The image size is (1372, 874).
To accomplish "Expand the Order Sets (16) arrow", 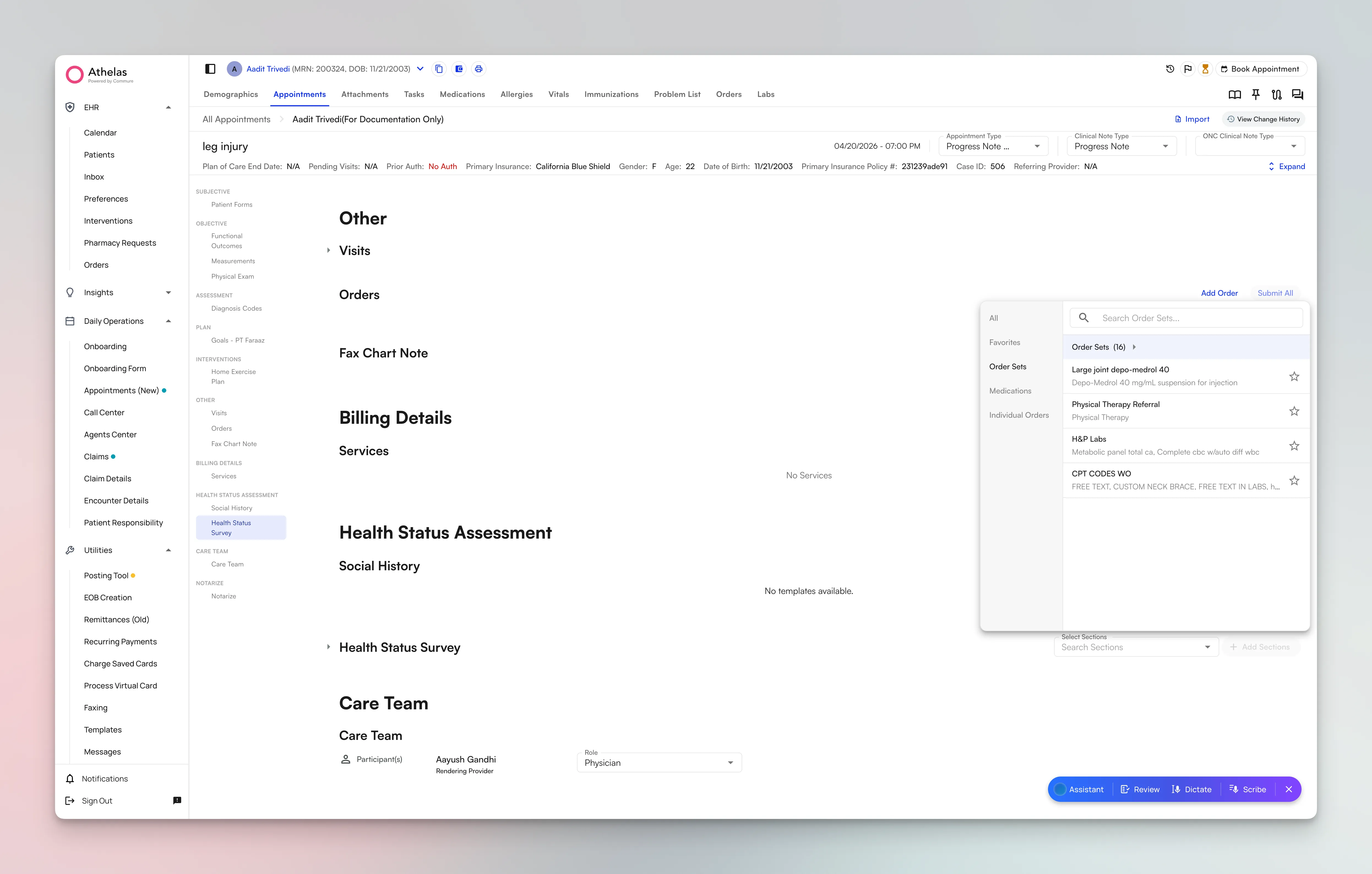I will click(1134, 347).
